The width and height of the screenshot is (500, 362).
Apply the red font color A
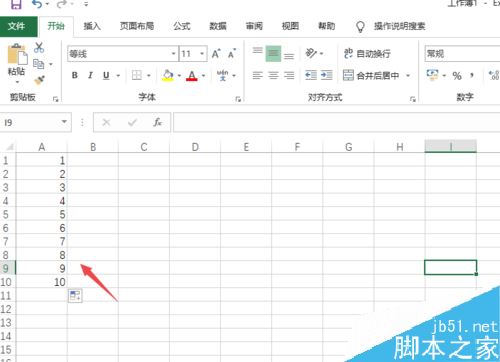click(x=192, y=75)
